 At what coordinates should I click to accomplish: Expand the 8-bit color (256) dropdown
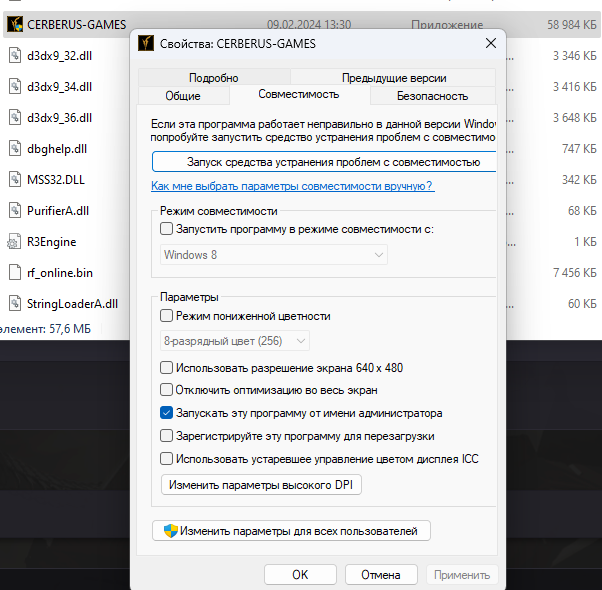pyautogui.click(x=235, y=341)
